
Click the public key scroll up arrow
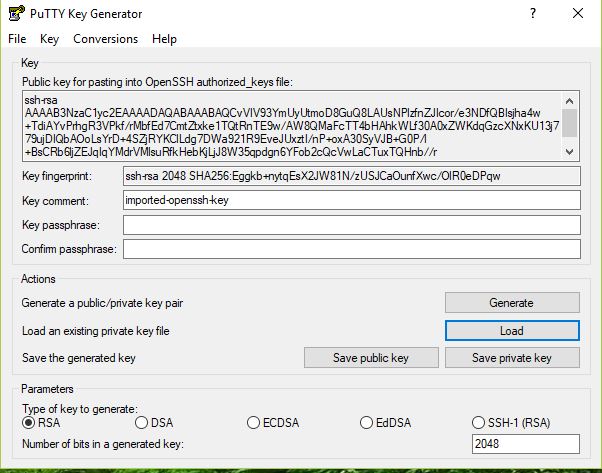(x=570, y=101)
